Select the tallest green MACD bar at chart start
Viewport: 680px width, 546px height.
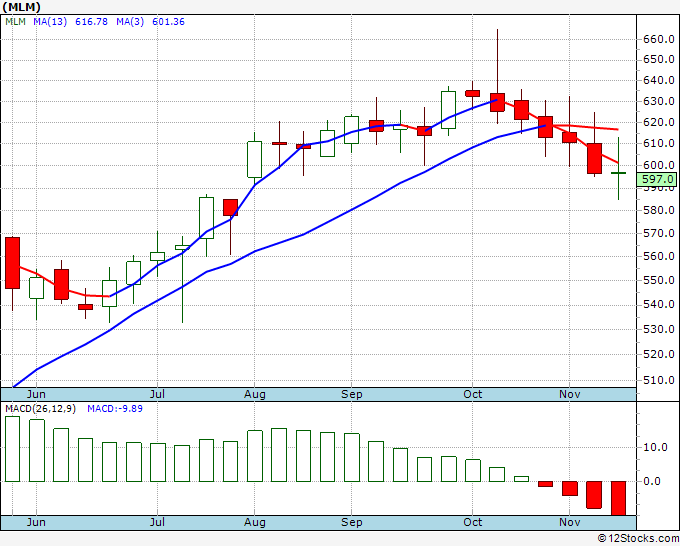coord(13,449)
